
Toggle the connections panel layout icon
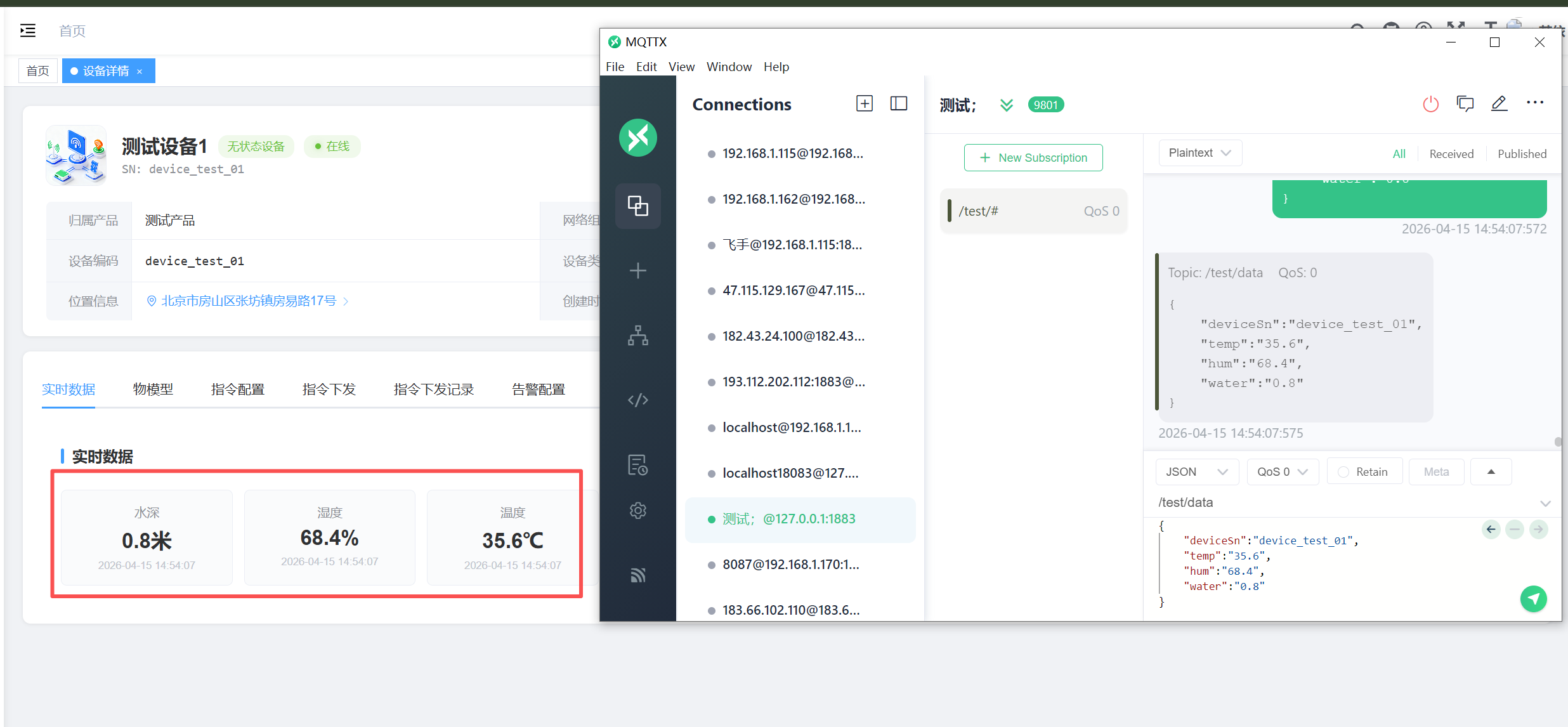pos(899,104)
